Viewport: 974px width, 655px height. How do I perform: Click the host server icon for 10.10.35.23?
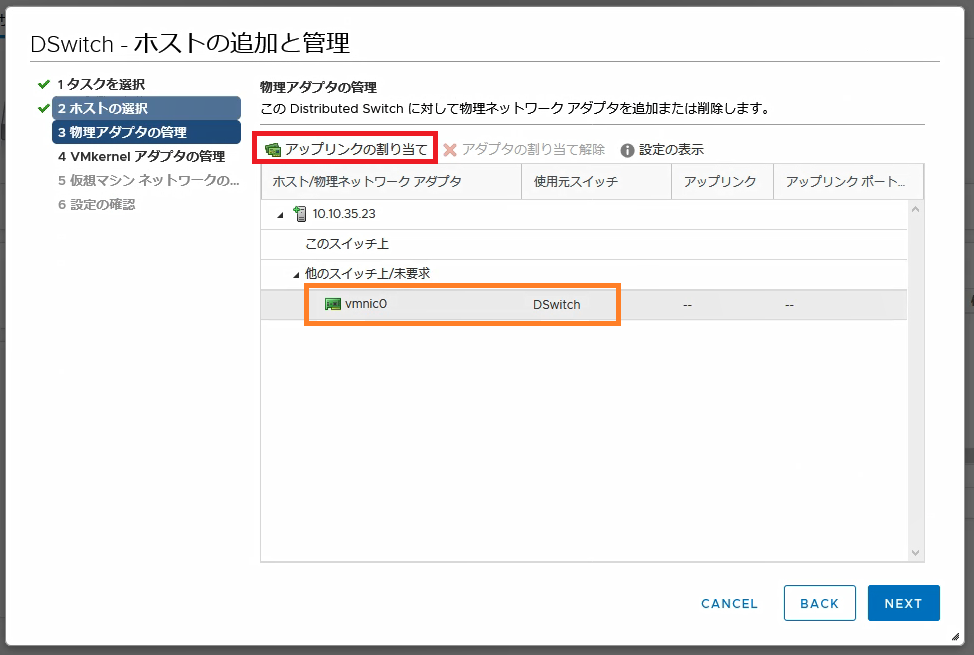pos(300,214)
